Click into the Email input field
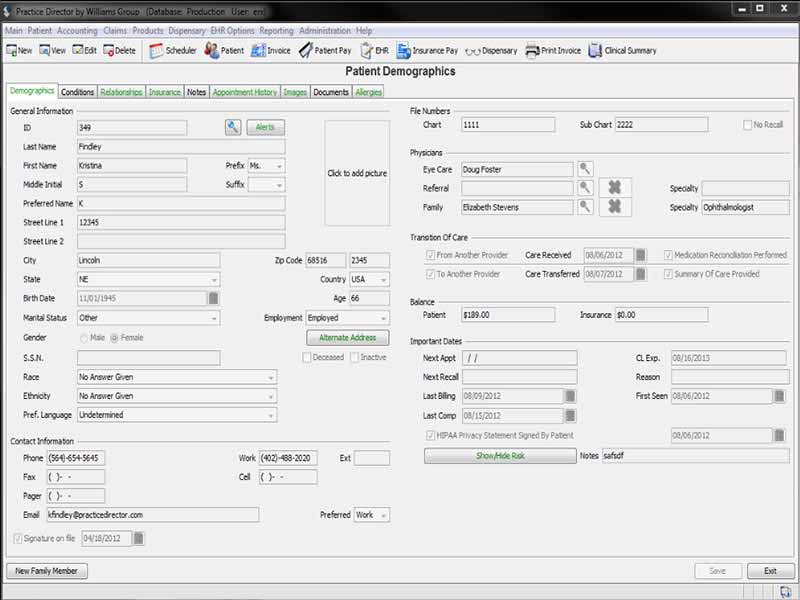Image resolution: width=800 pixels, height=600 pixels. pyautogui.click(x=153, y=515)
